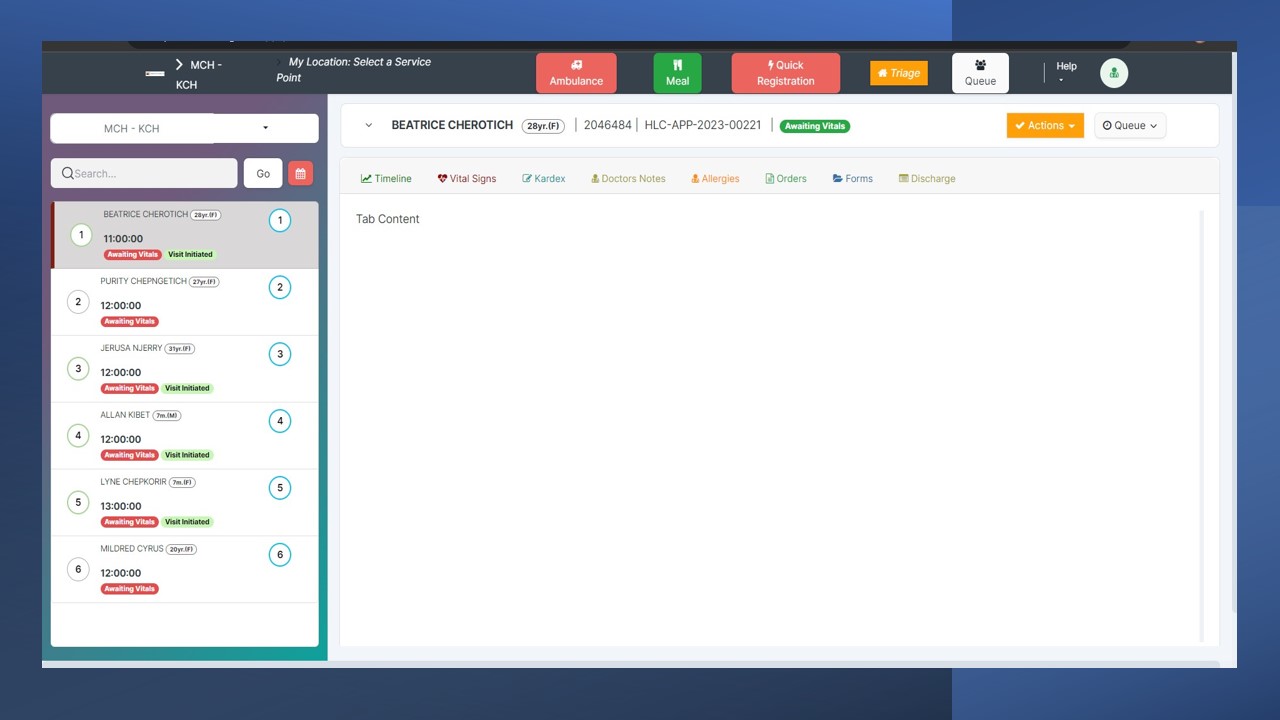1280x720 pixels.
Task: Switch to the Vital Signs tab
Action: click(467, 179)
